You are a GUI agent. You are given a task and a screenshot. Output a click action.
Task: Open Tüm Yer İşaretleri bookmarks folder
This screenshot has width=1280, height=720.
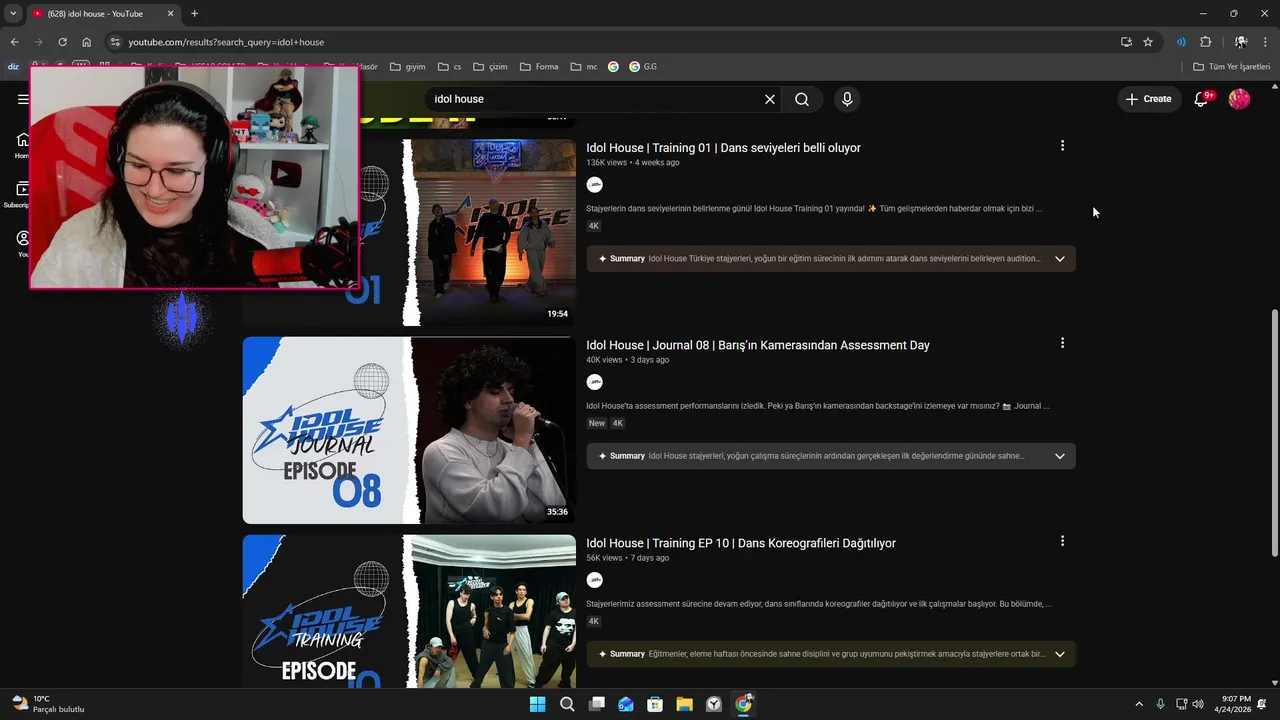pos(1232,67)
